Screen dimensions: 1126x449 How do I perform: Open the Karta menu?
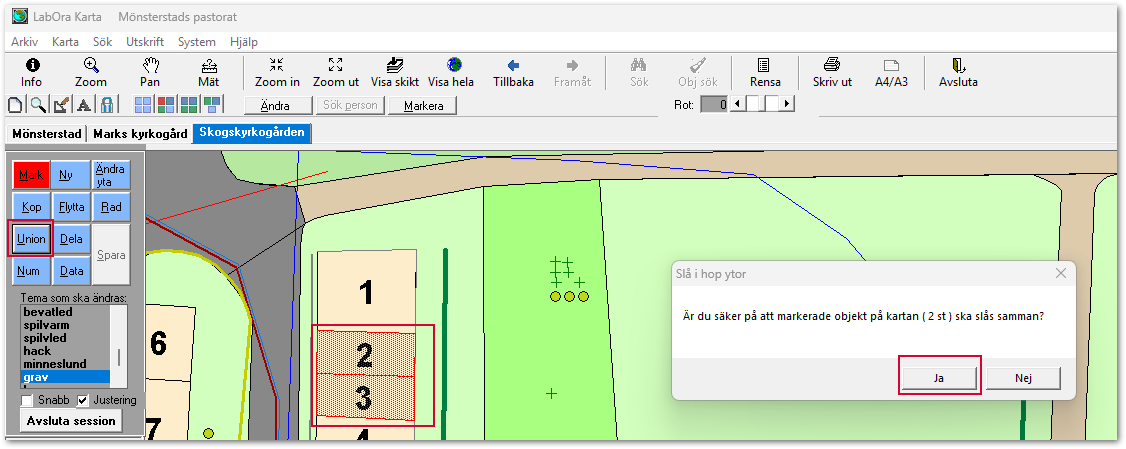point(65,42)
